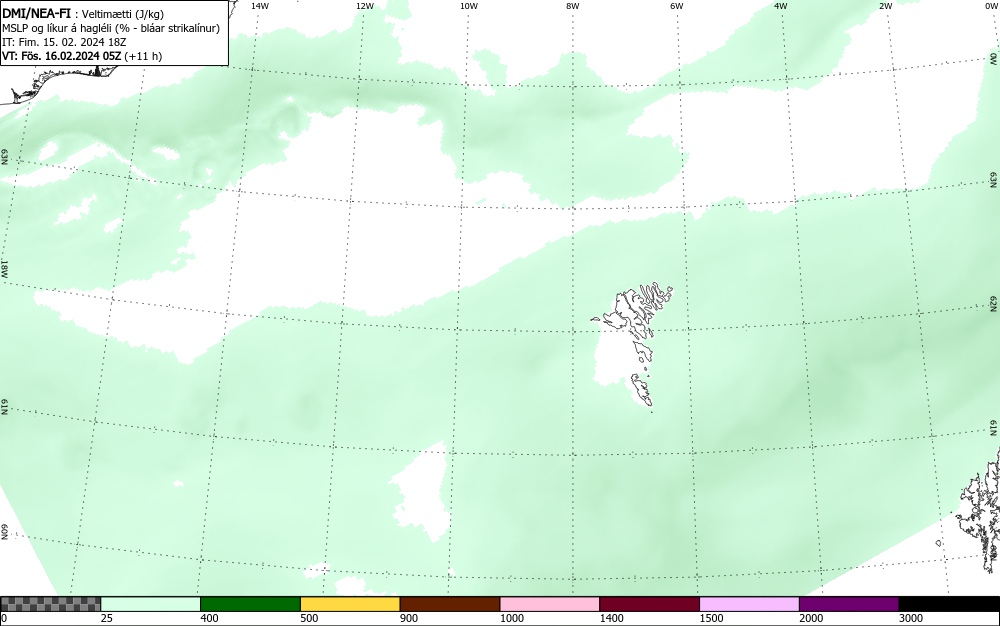Click the "DMI/NEA-FI" title text
This screenshot has height=626, width=1000.
pos(36,13)
